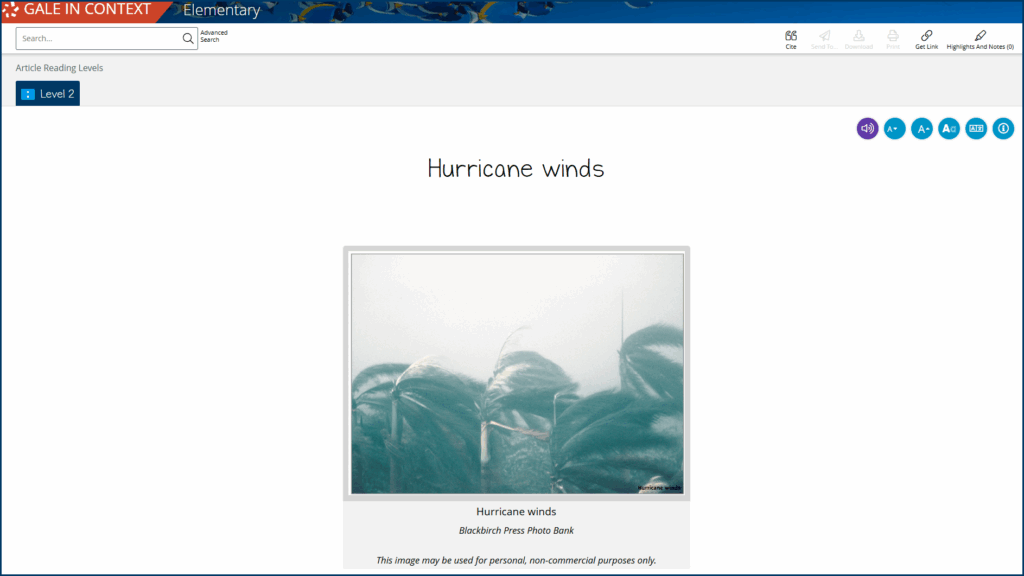Go home via Gale In Context logo
Viewport: 1024px width, 576px height.
tap(78, 10)
